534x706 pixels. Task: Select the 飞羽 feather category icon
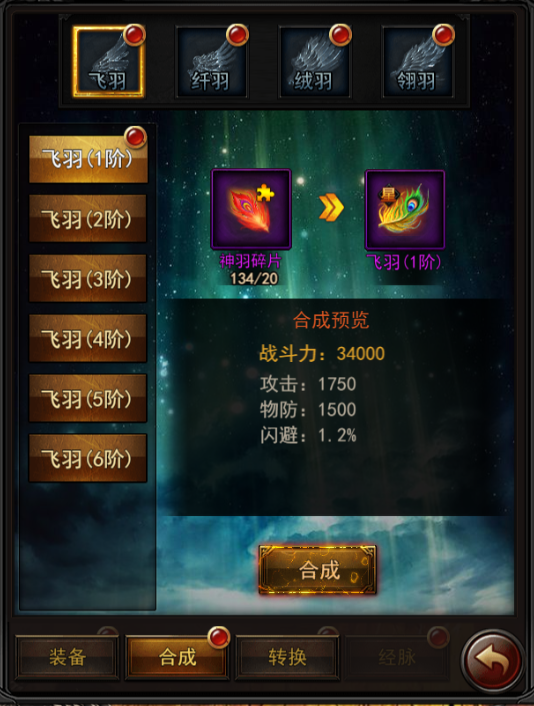pos(109,62)
